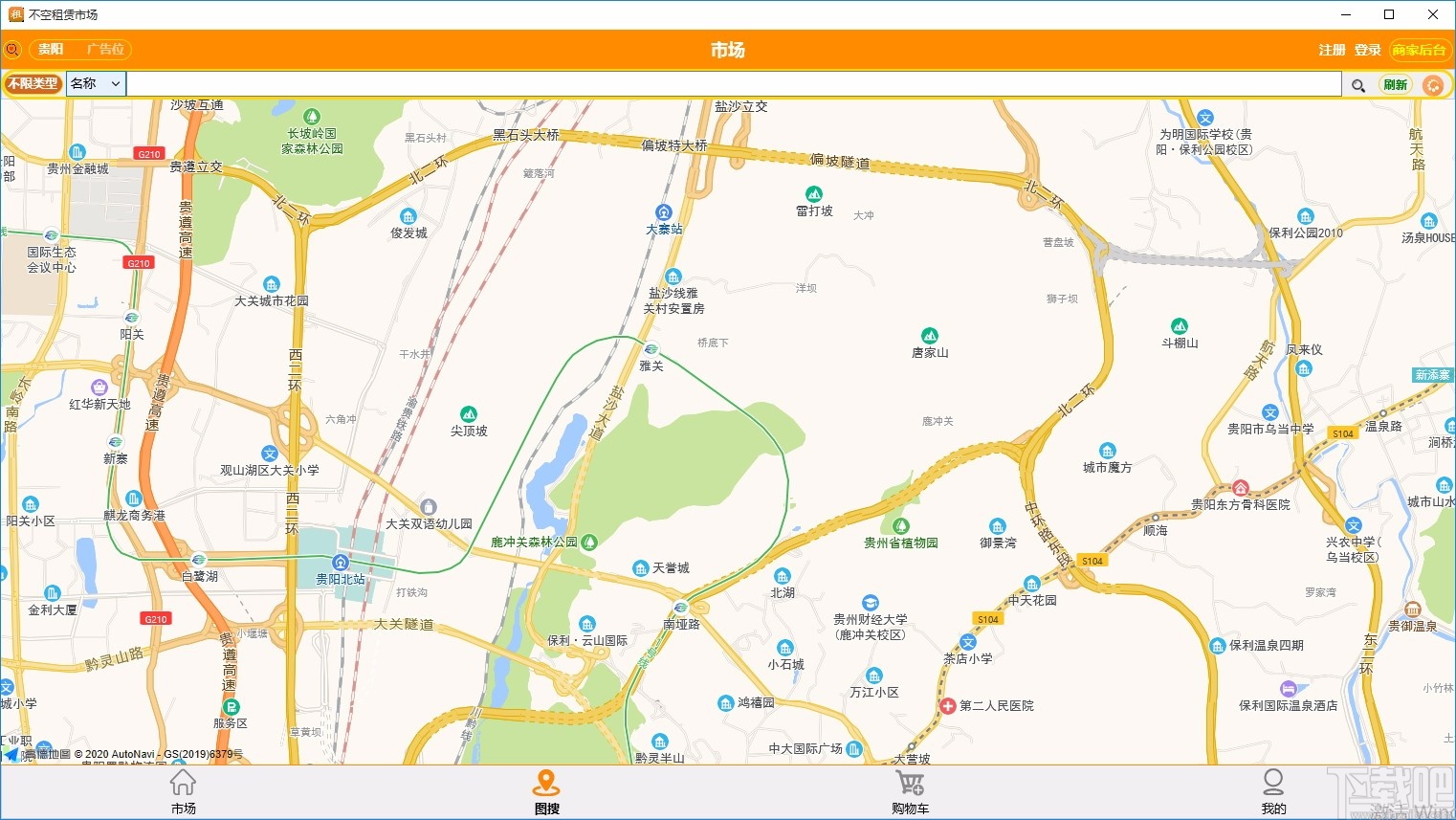Click the 大寨站 metro station marker

click(664, 211)
